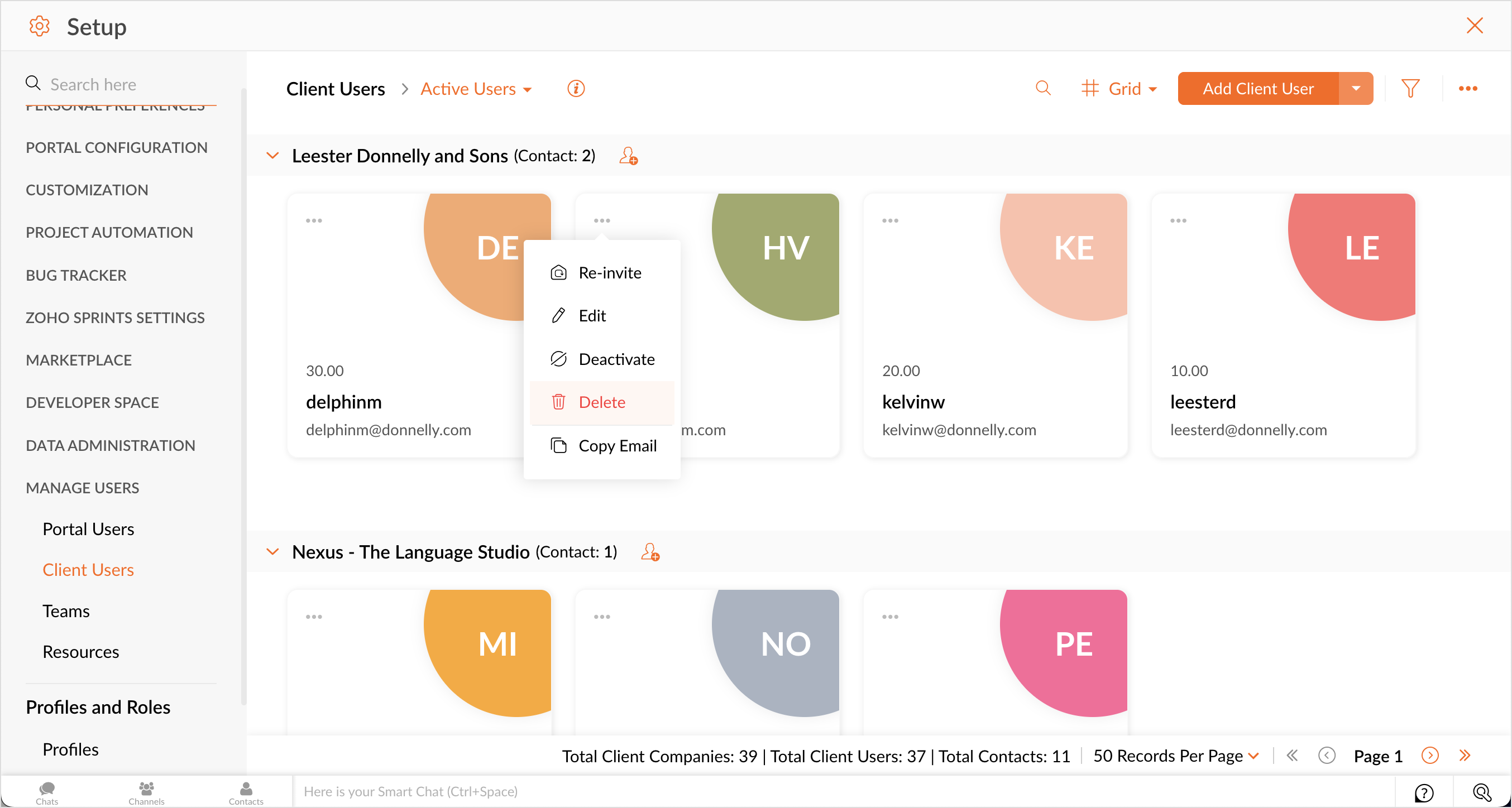Click the Add Client User button
1512x808 pixels.
tap(1258, 89)
